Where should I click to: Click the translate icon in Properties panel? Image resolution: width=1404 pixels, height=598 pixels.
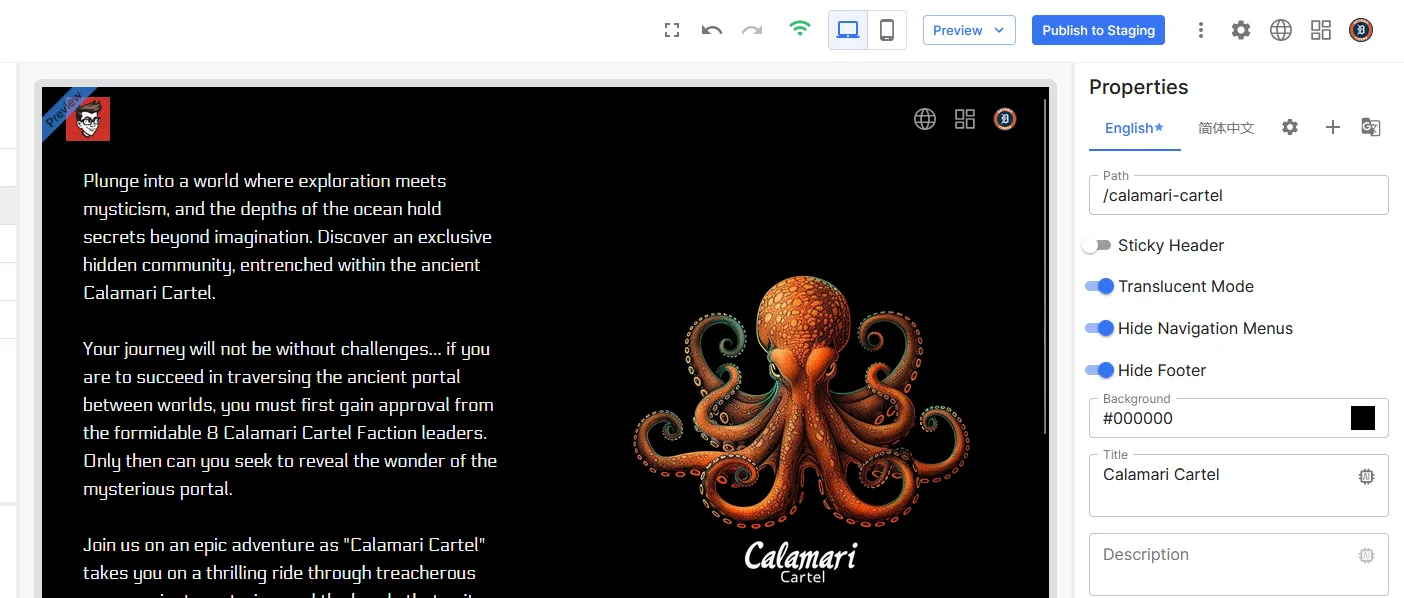point(1371,127)
